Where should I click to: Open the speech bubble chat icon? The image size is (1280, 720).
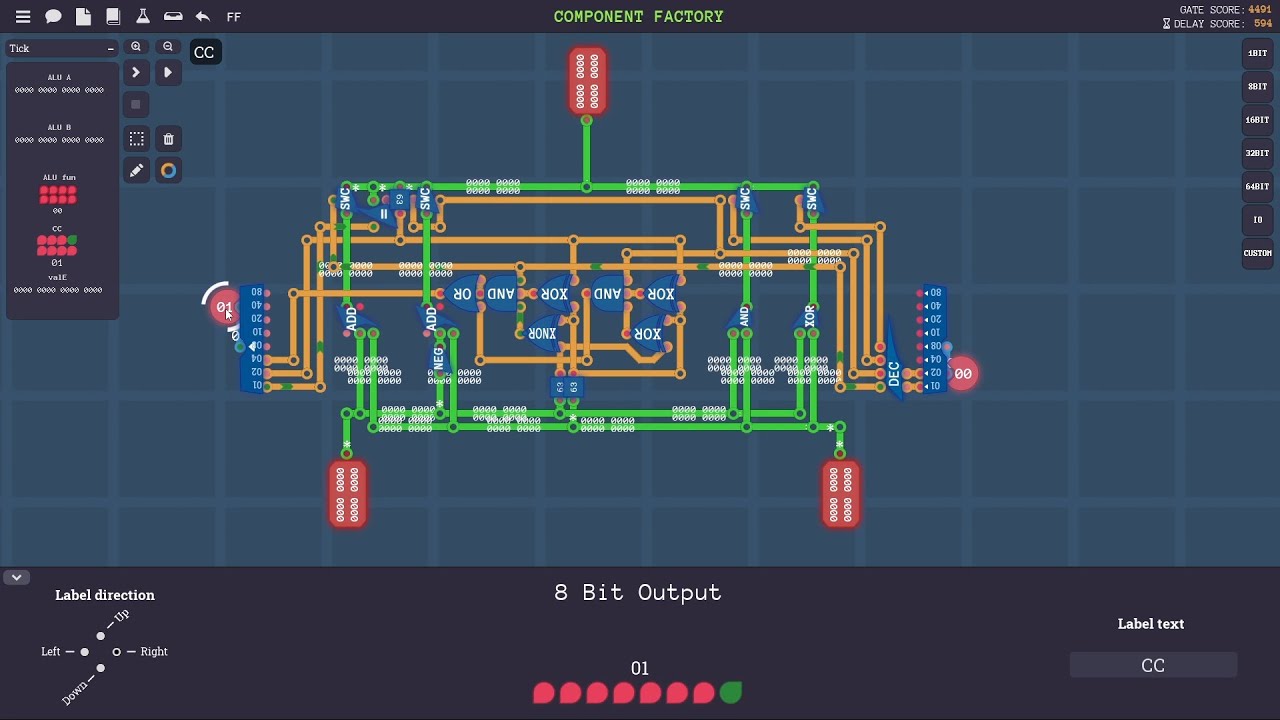[53, 17]
